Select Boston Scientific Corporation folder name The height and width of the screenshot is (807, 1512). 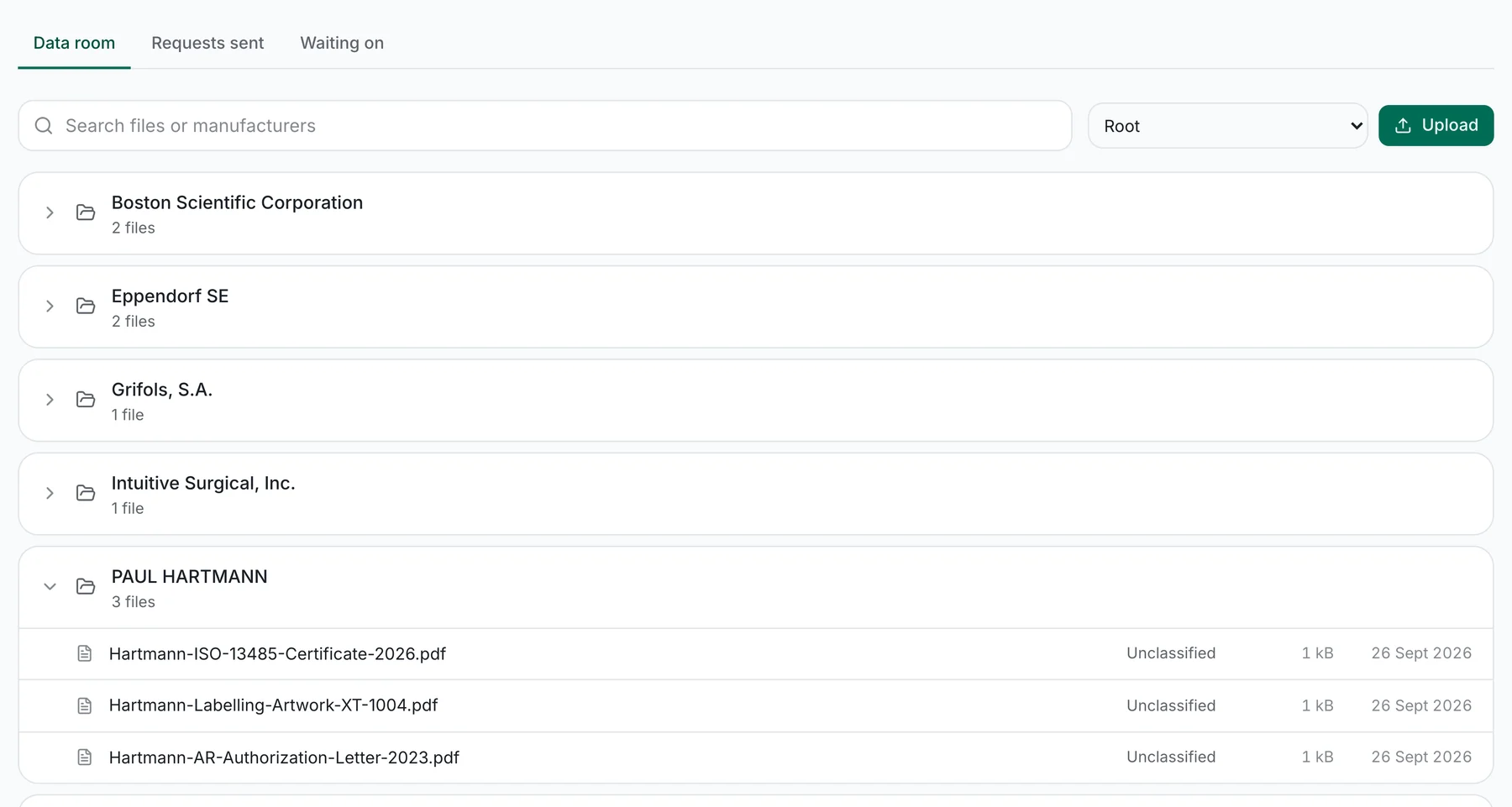[x=237, y=202]
